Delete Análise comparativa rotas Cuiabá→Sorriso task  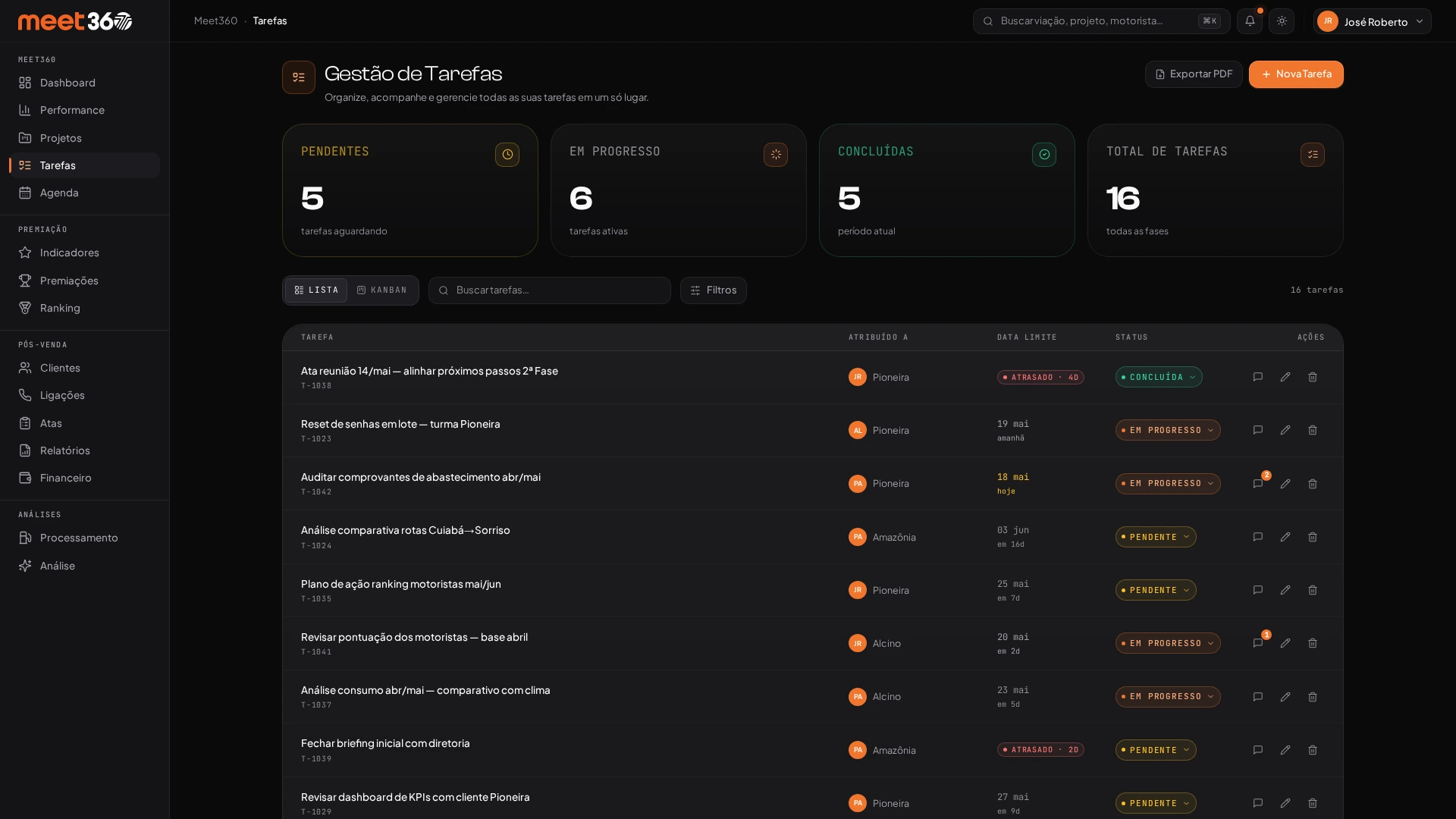tap(1313, 537)
